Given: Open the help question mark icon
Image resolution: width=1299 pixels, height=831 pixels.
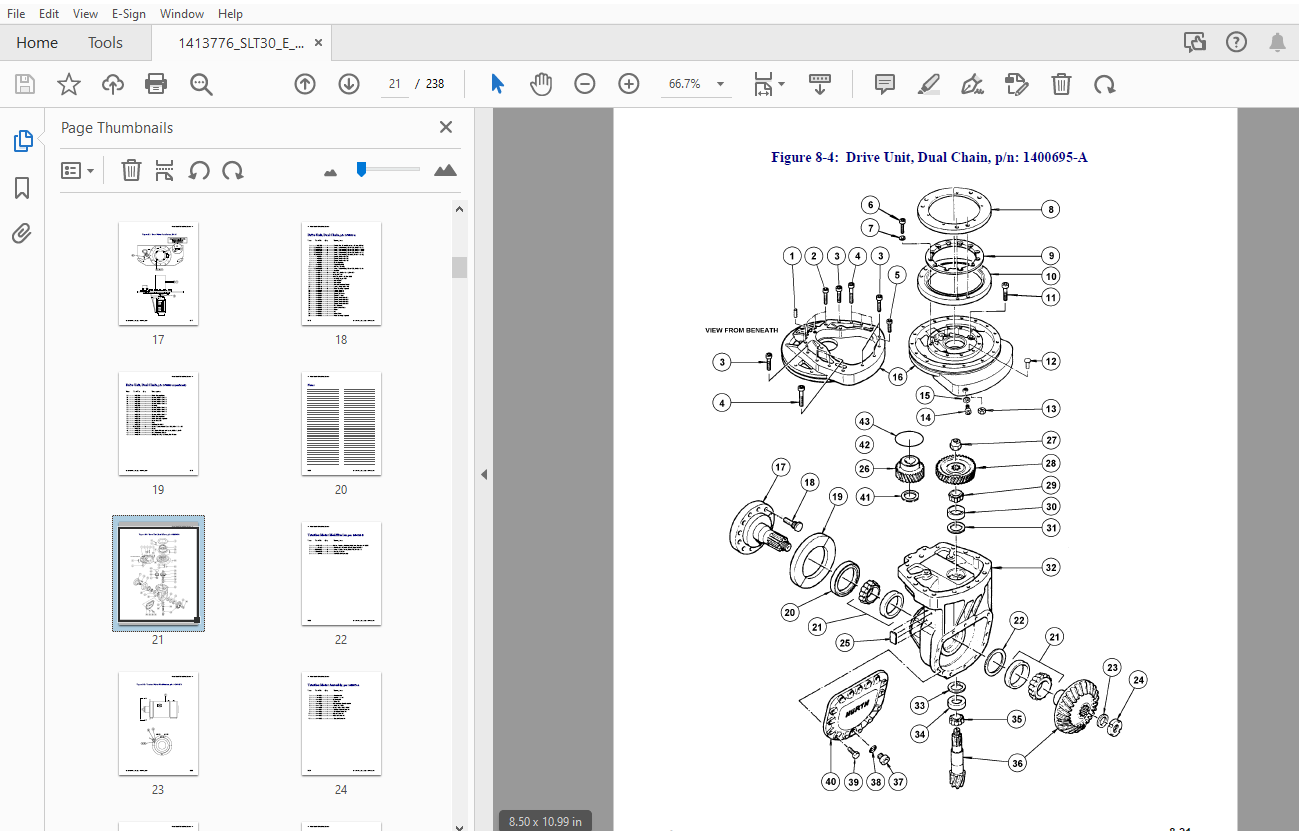Looking at the screenshot, I should click(1236, 42).
